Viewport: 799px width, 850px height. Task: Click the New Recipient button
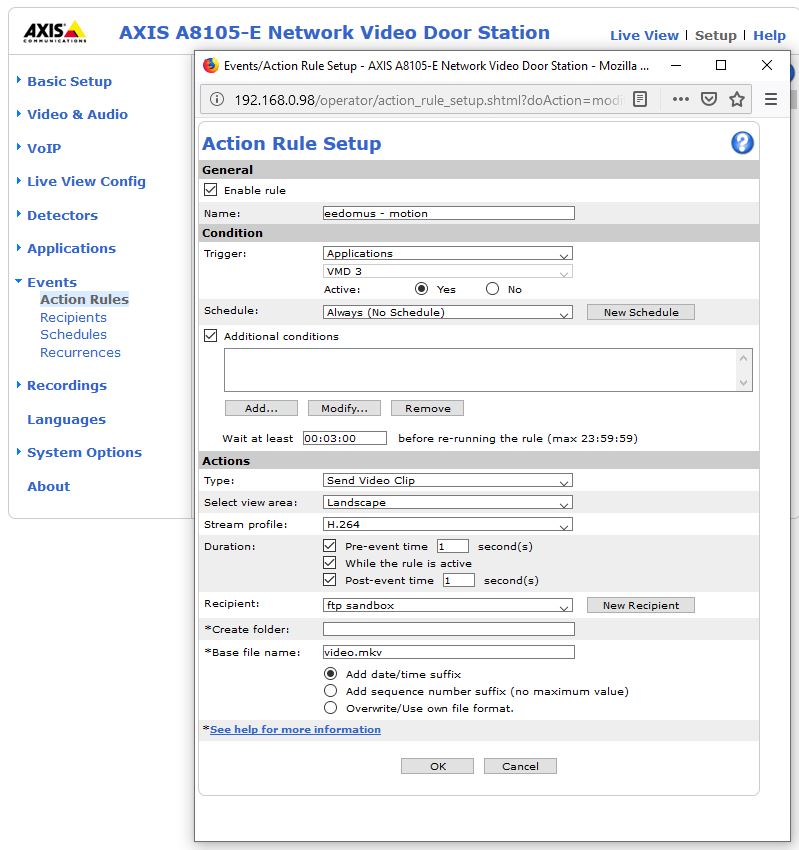641,606
